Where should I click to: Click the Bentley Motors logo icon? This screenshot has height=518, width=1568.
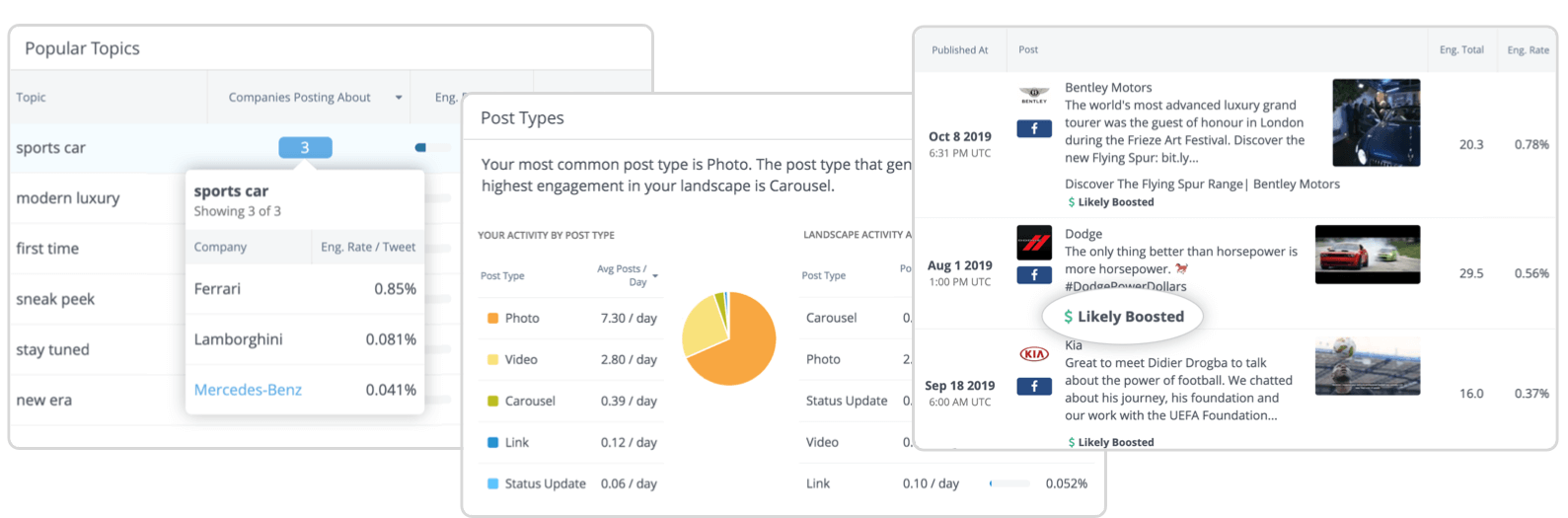1034,97
